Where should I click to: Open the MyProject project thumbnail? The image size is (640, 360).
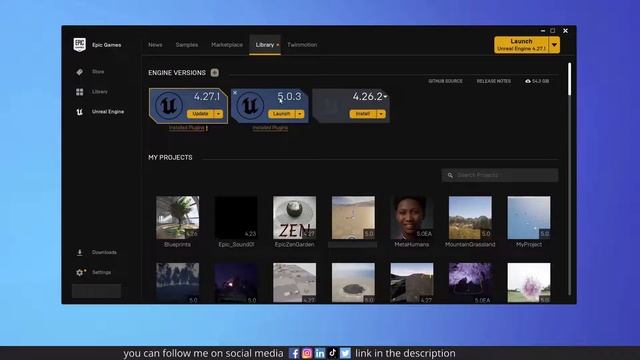pos(529,218)
